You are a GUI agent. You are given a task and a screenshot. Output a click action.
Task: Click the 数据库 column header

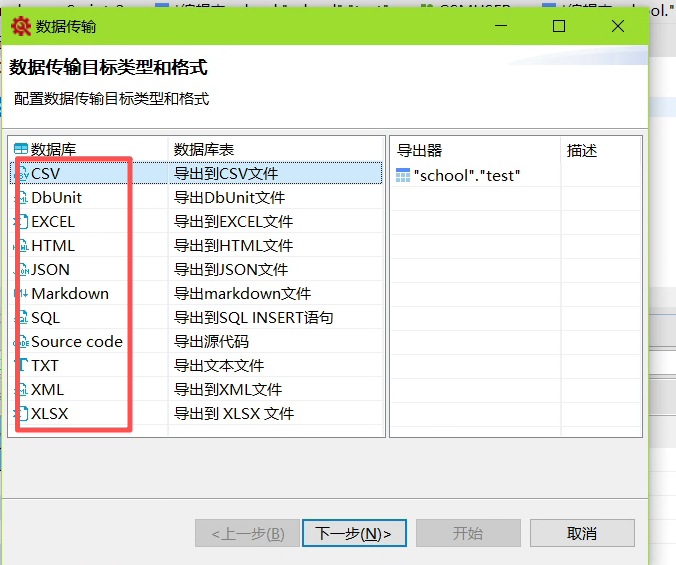coord(53,150)
